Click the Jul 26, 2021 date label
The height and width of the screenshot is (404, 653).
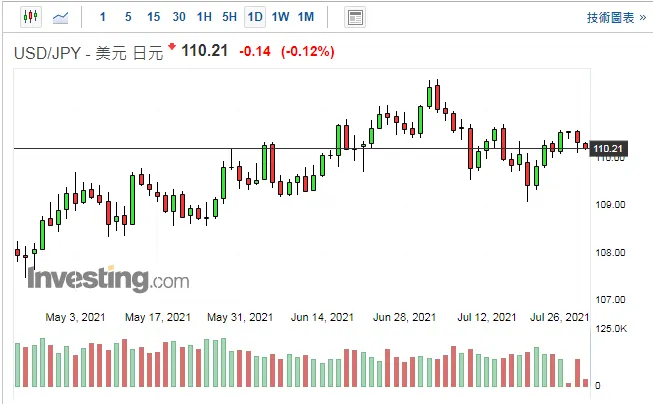tap(559, 317)
